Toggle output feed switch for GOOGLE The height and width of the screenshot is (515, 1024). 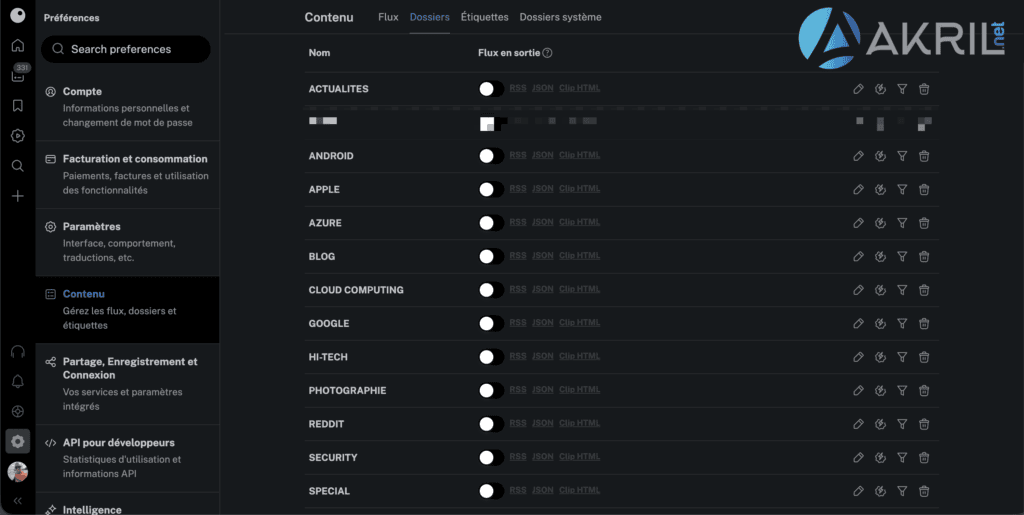pos(491,324)
